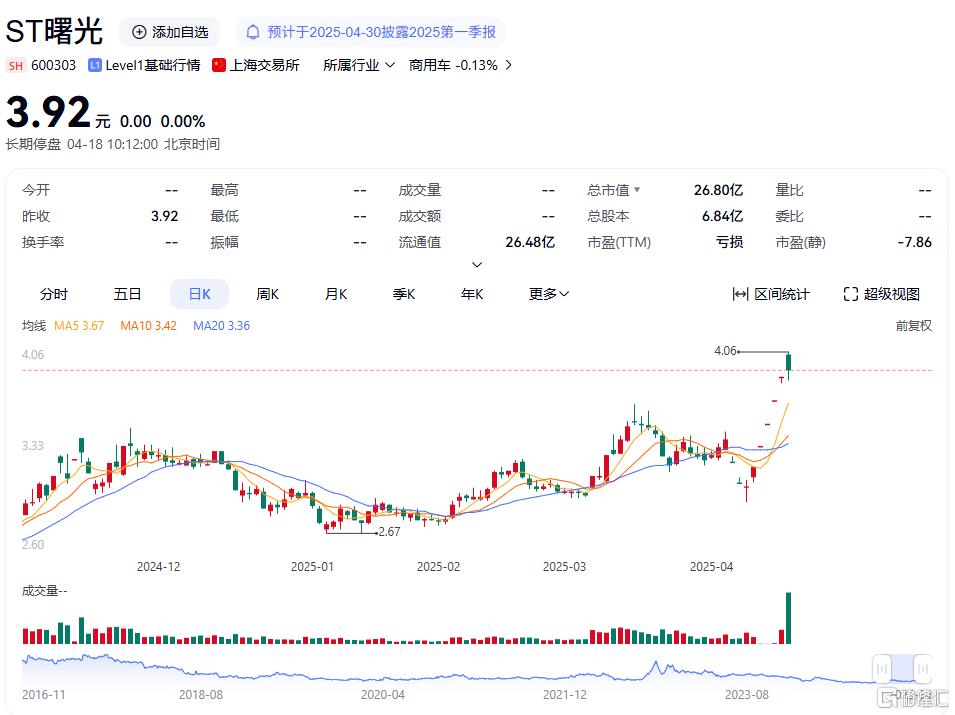Click the stock code 600303

[x=54, y=65]
